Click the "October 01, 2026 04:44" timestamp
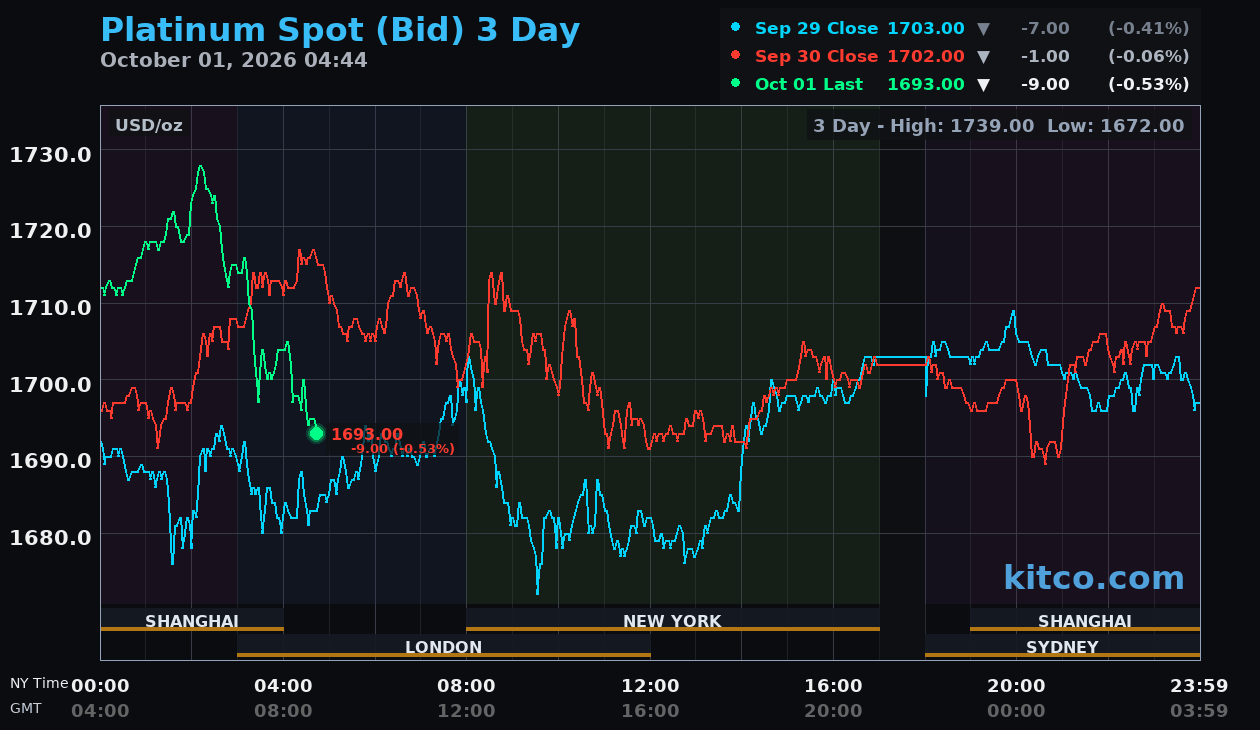 234,60
